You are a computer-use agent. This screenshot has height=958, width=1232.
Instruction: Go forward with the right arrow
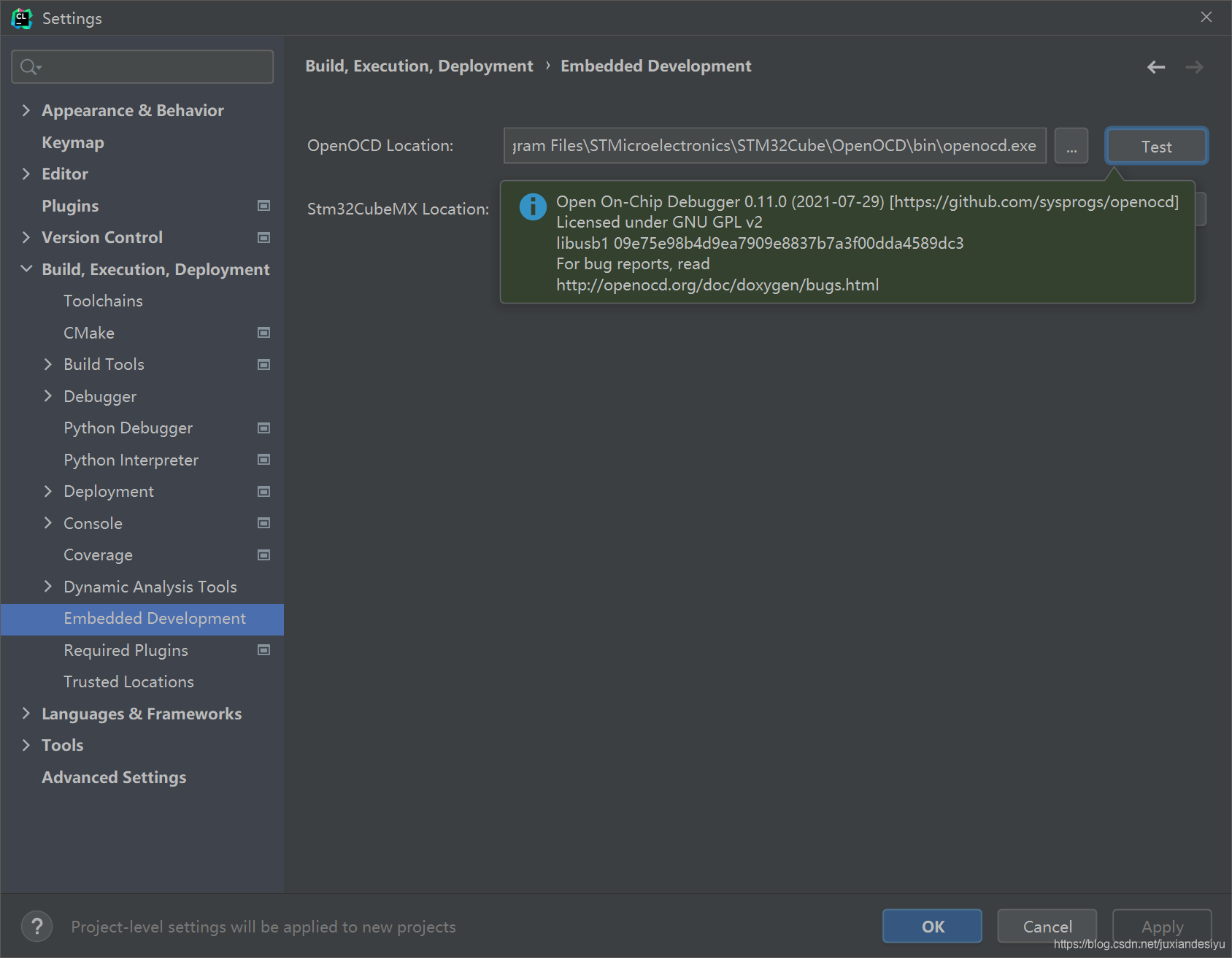pyautogui.click(x=1195, y=67)
